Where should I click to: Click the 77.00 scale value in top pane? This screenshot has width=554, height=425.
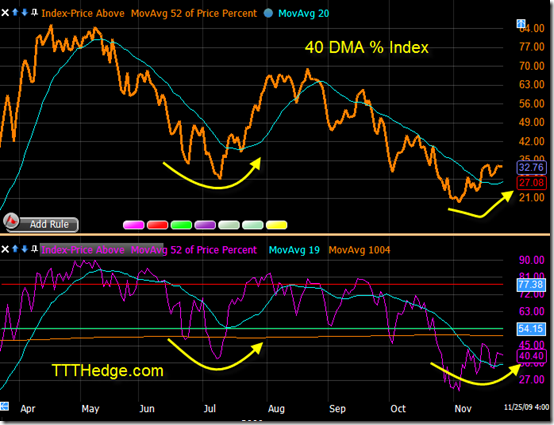532,47
